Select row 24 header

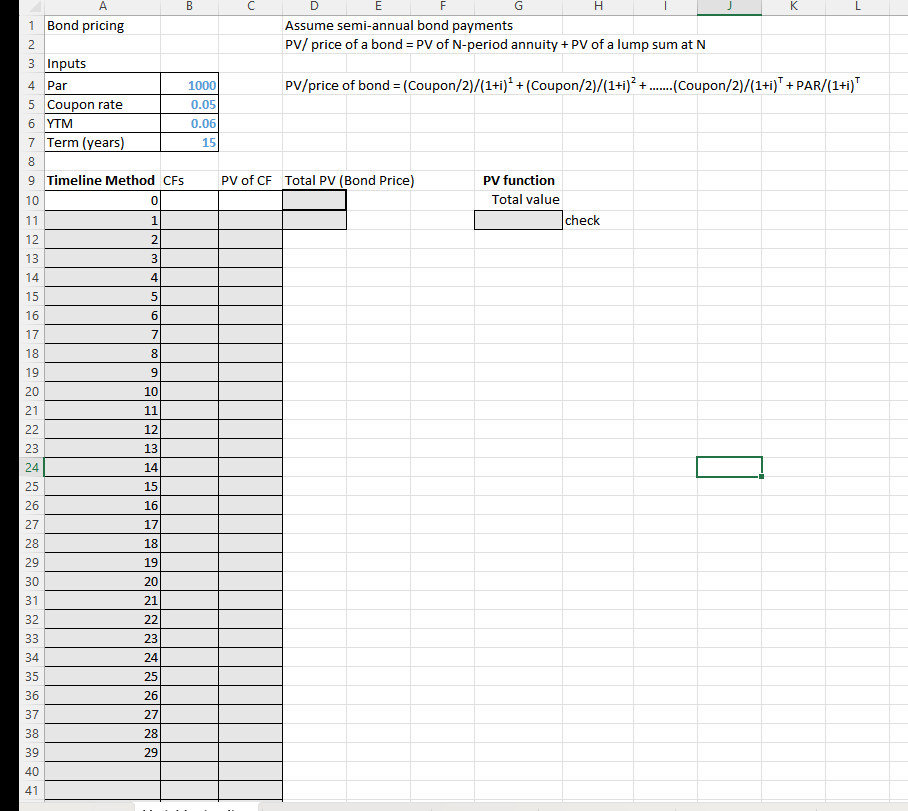[31, 467]
